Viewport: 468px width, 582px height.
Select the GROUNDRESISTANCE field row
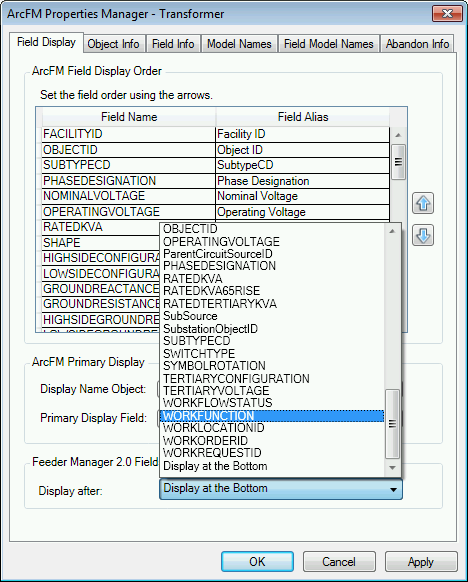[x=101, y=304]
